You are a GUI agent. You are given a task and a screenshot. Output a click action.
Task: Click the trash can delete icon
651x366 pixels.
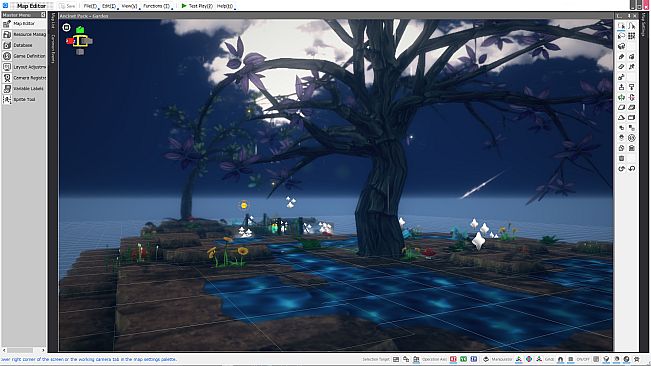click(x=622, y=158)
